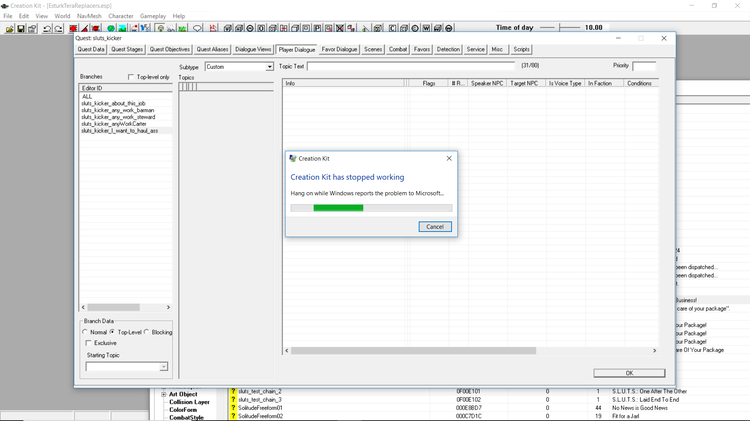Click the Info list horizontal scrollbar thumb

(413, 351)
